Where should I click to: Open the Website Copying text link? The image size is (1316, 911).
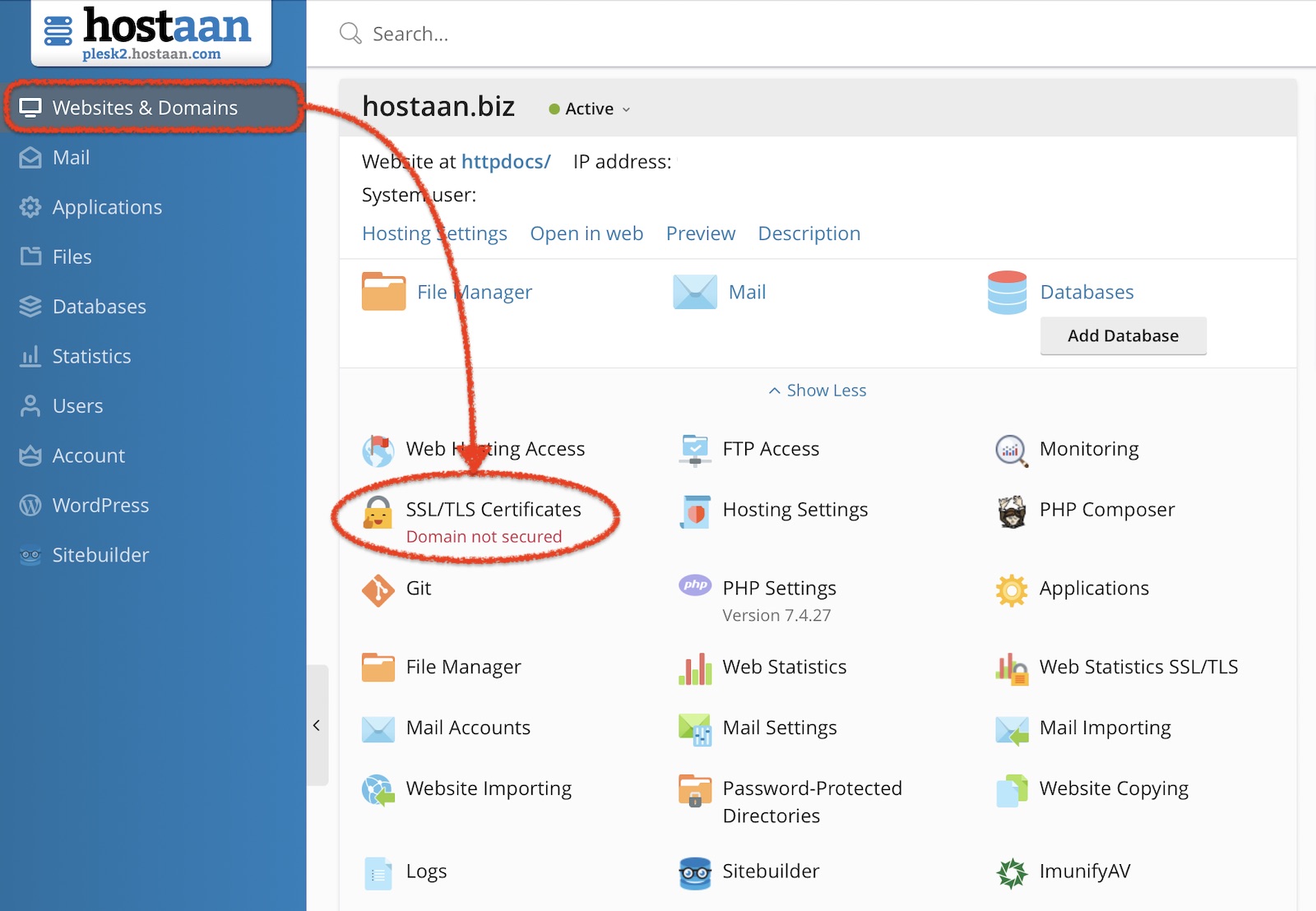click(x=1114, y=789)
